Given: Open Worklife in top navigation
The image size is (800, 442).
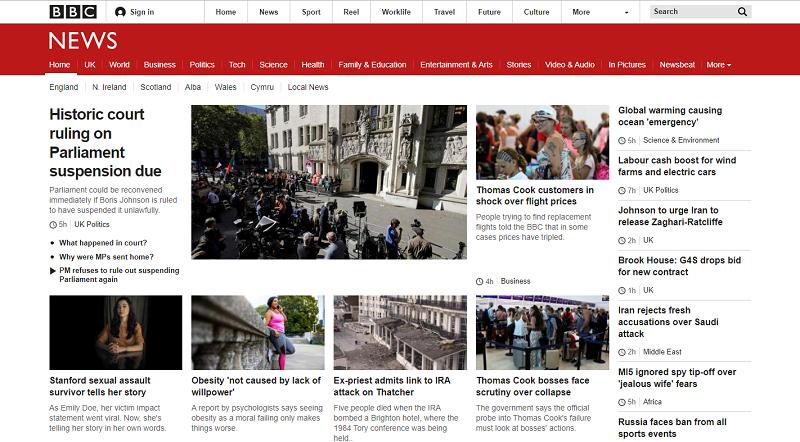Looking at the screenshot, I should (x=396, y=12).
